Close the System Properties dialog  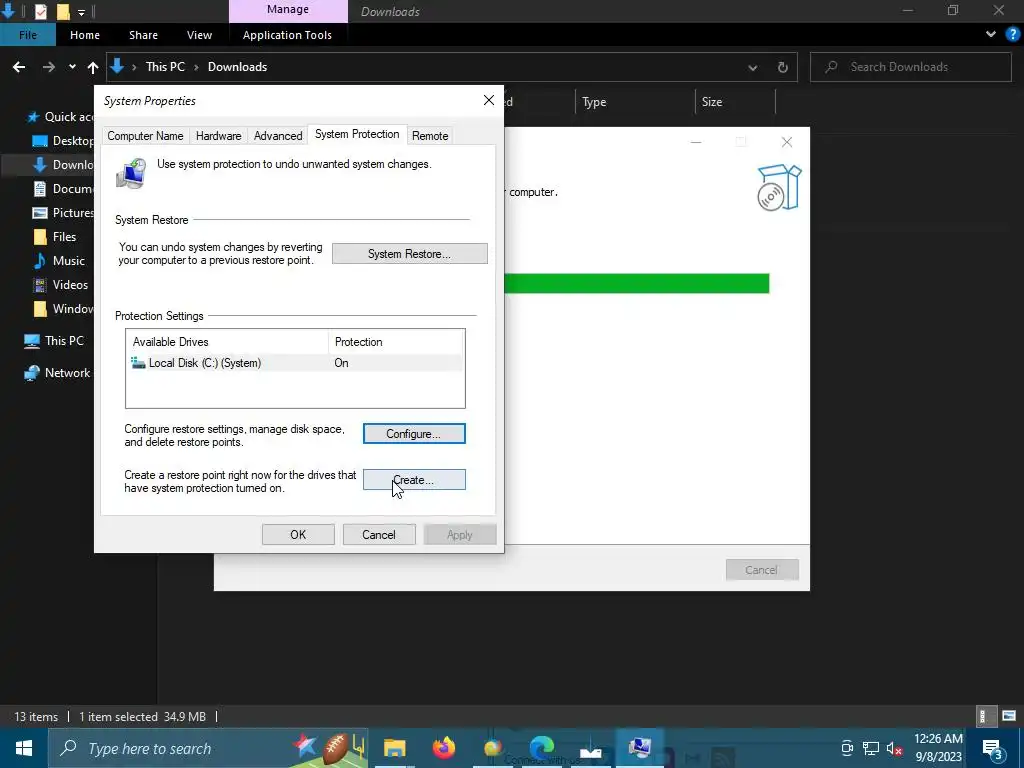tap(488, 100)
